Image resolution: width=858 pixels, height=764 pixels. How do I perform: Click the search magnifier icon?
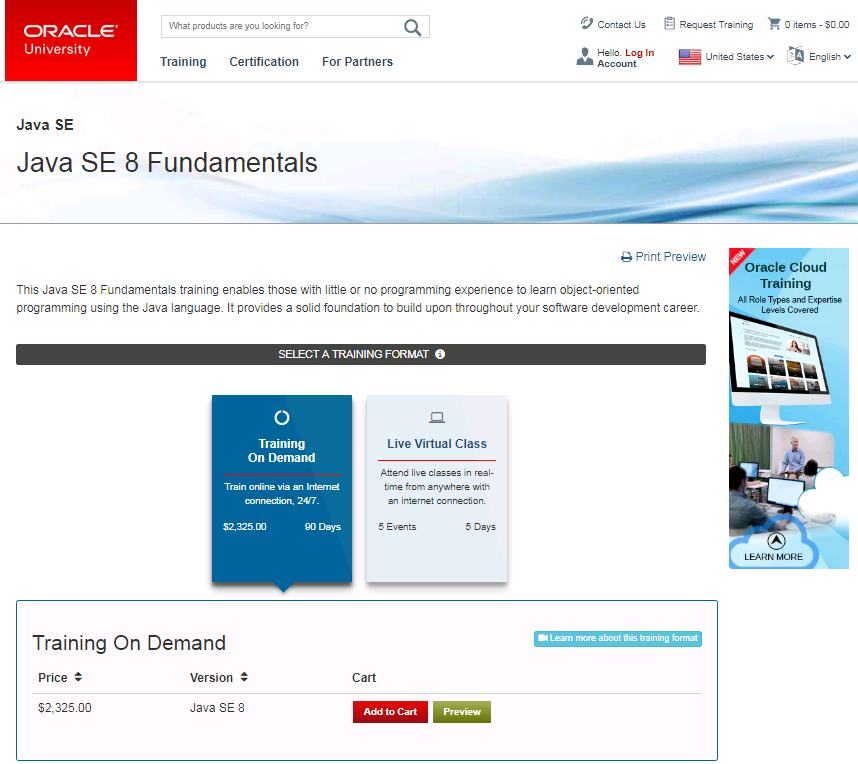pos(413,27)
